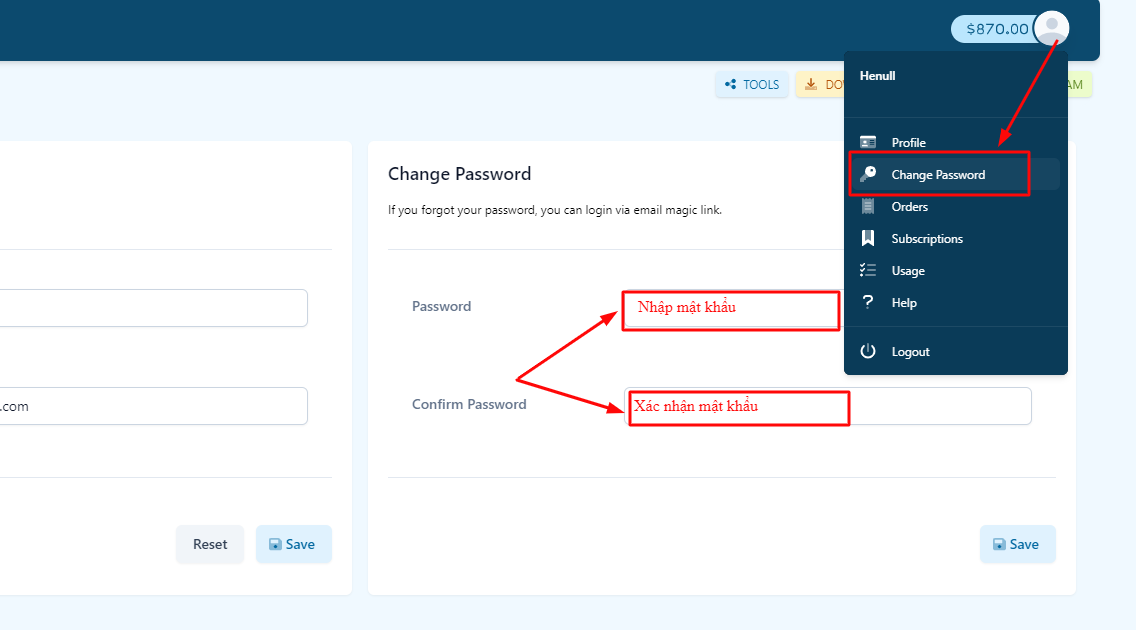Click the Usage checklist icon
Image resolution: width=1136 pixels, height=630 pixels.
(x=868, y=270)
